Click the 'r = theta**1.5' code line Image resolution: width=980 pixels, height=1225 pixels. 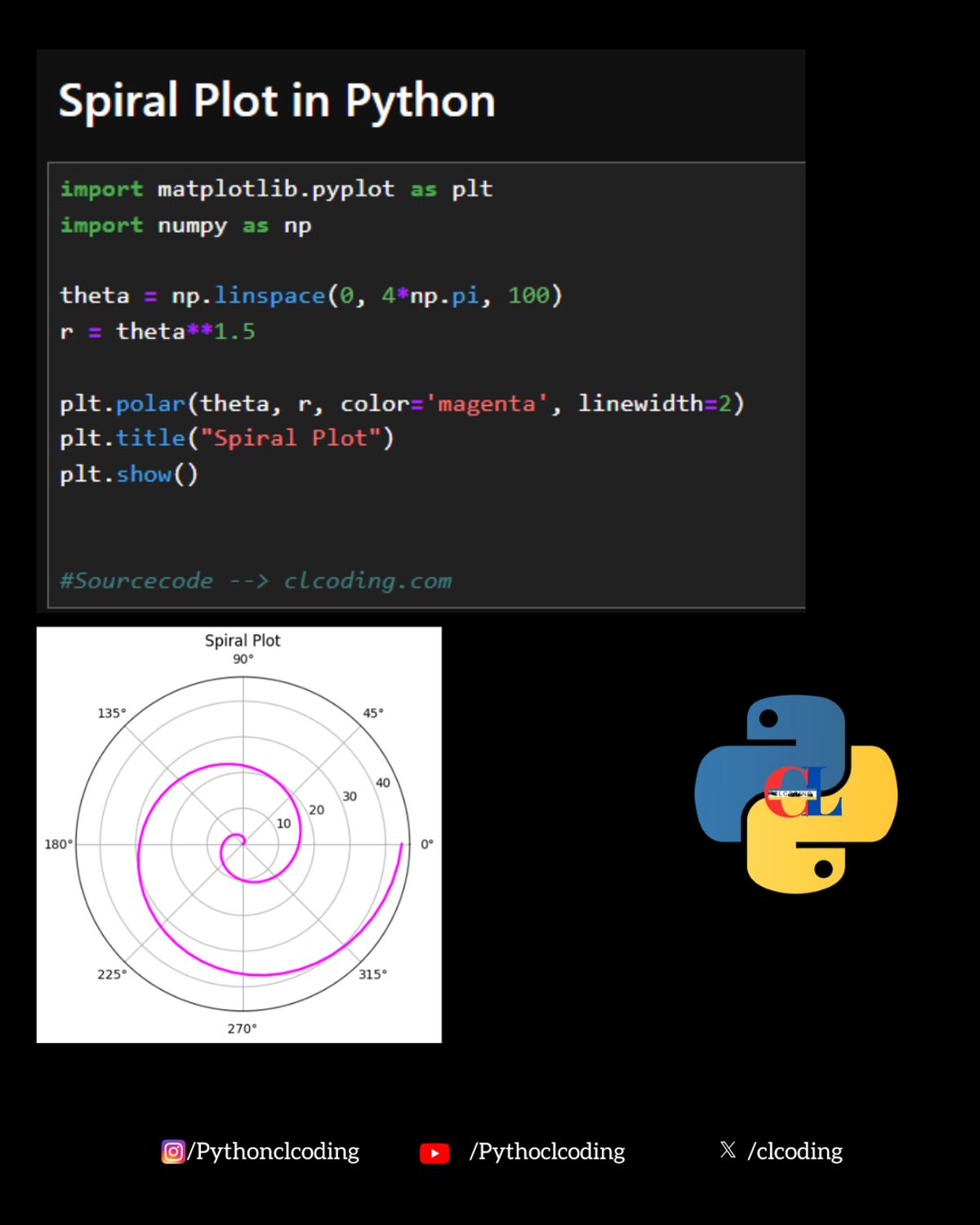[158, 332]
